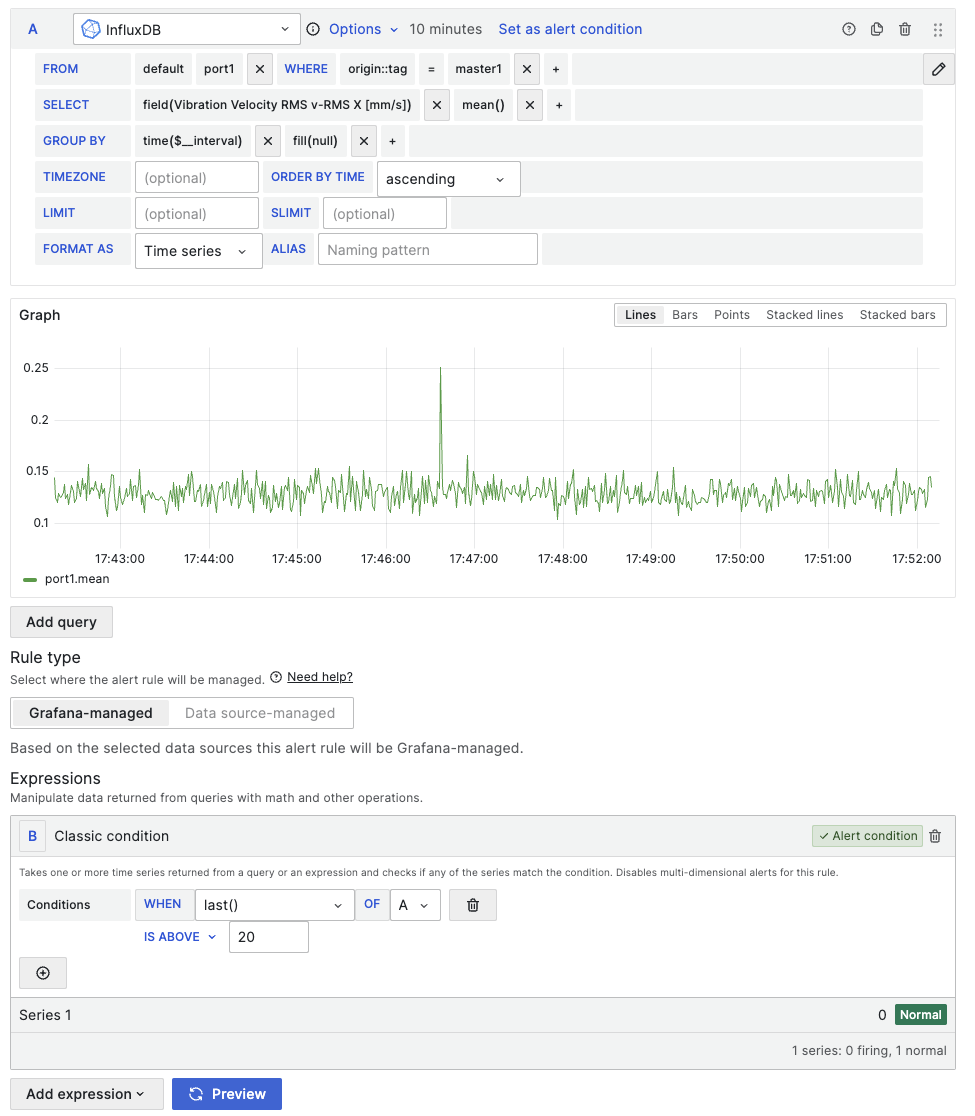Viewport: 975px width, 1116px height.
Task: Click the query help icon
Action: coord(849,29)
